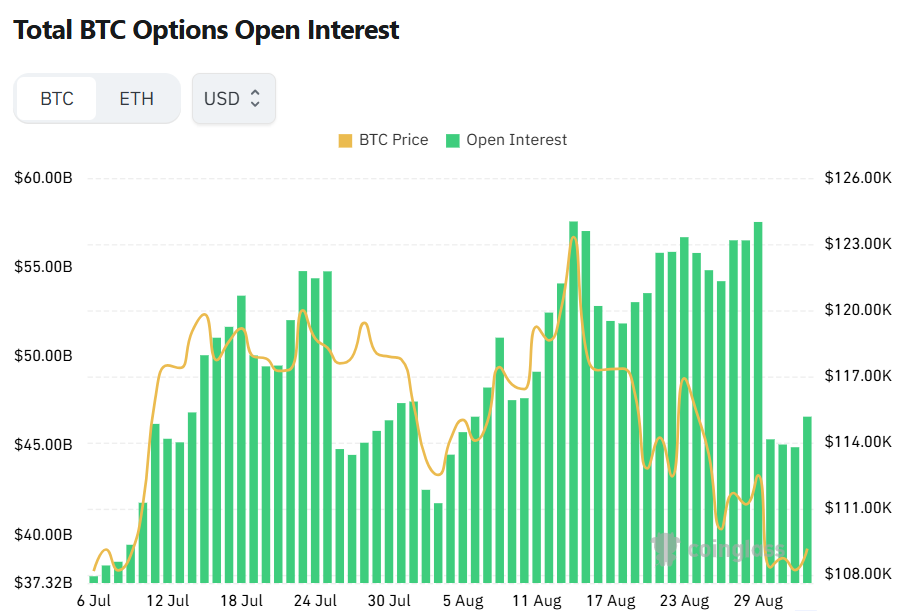Select the BTC tab
This screenshot has width=901, height=611.
(57, 98)
